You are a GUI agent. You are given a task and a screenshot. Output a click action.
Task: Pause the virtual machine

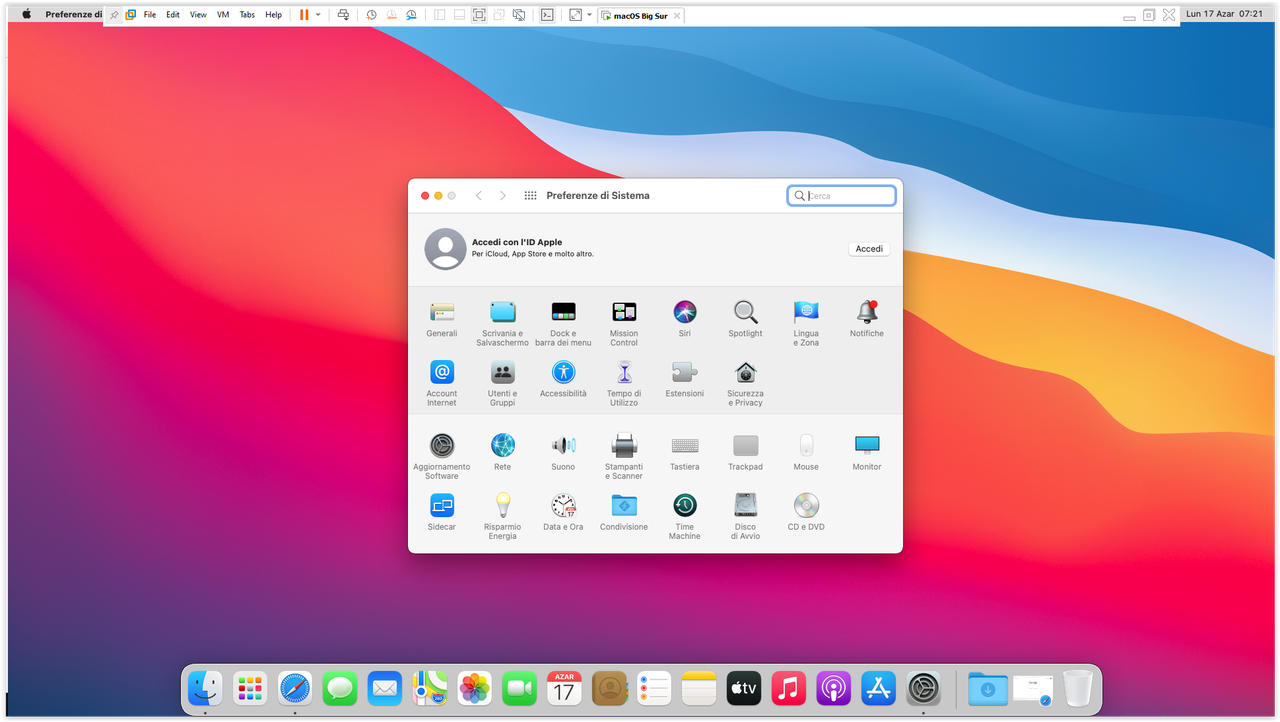pos(304,15)
